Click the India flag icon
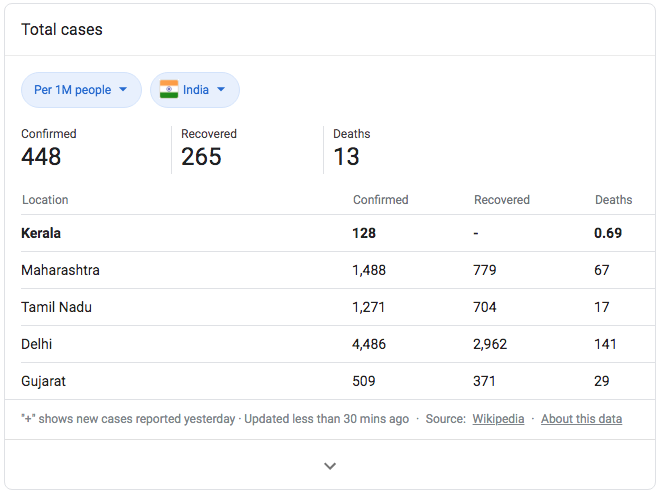The image size is (659, 497). (x=169, y=90)
